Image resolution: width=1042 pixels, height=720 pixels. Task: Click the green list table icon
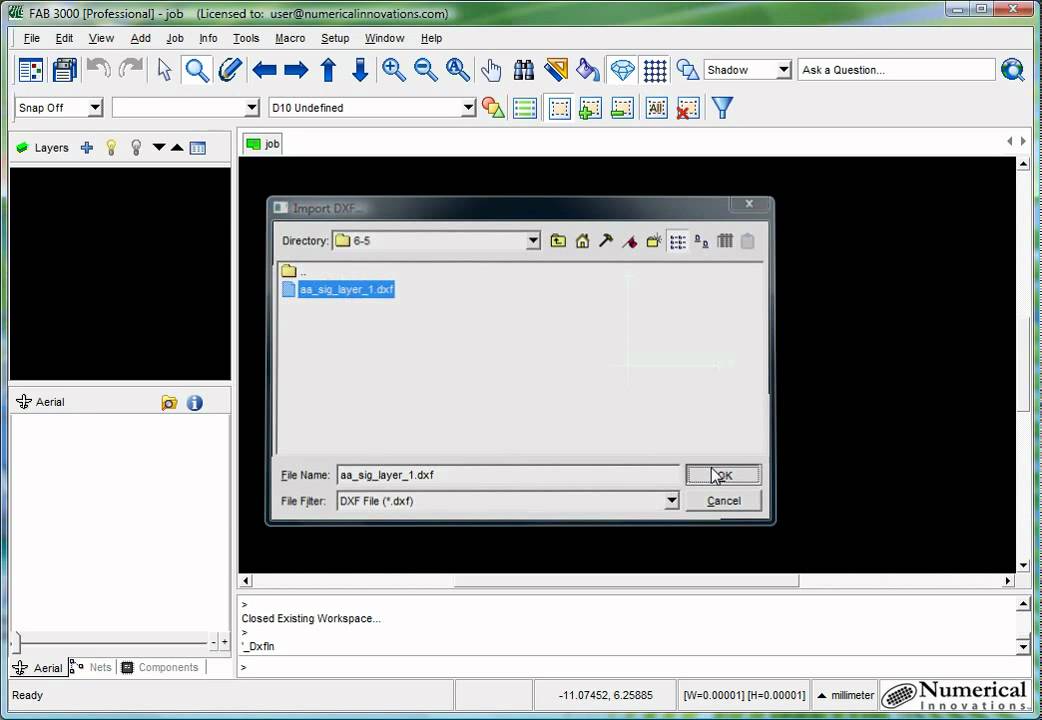(x=524, y=108)
